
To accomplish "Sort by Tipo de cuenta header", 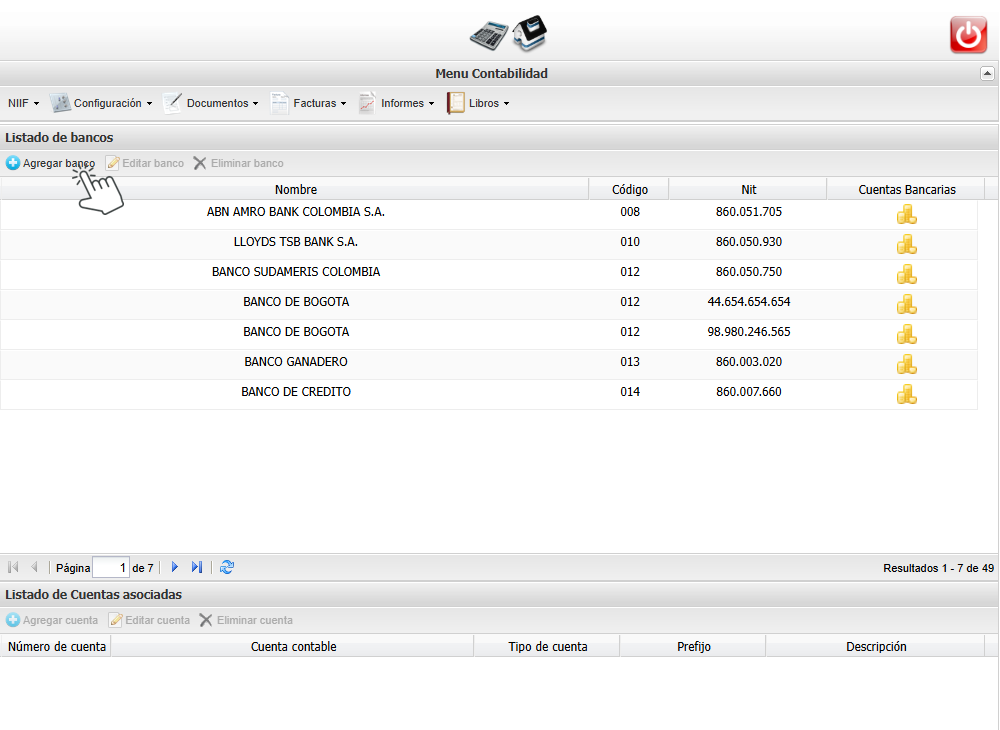I will (x=547, y=646).
